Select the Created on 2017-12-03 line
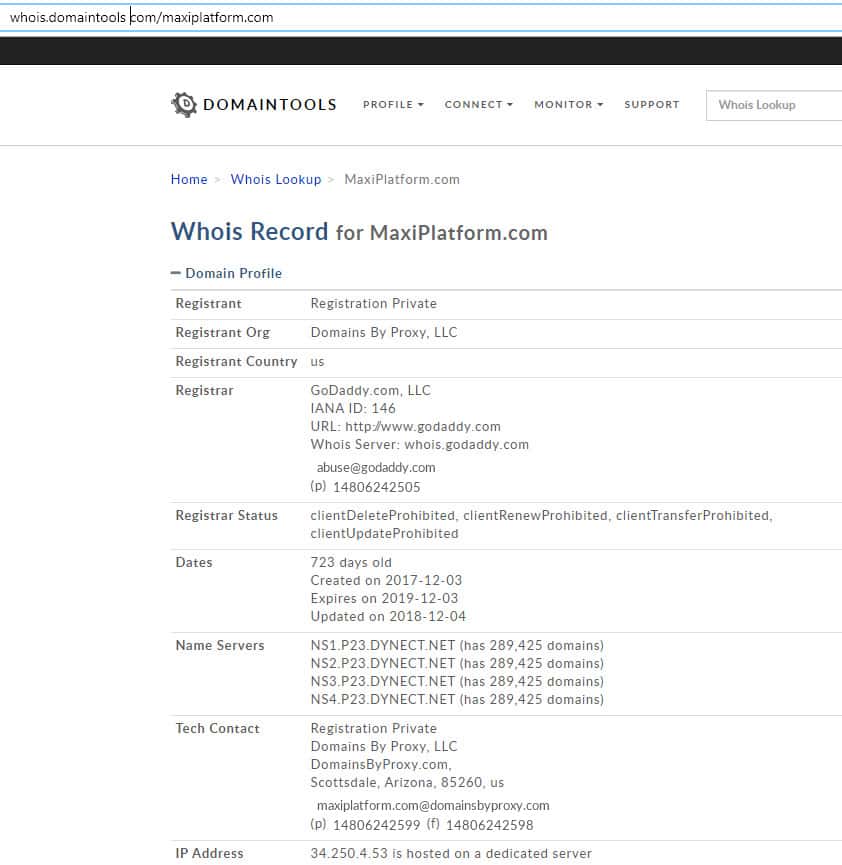 pyautogui.click(x=386, y=580)
